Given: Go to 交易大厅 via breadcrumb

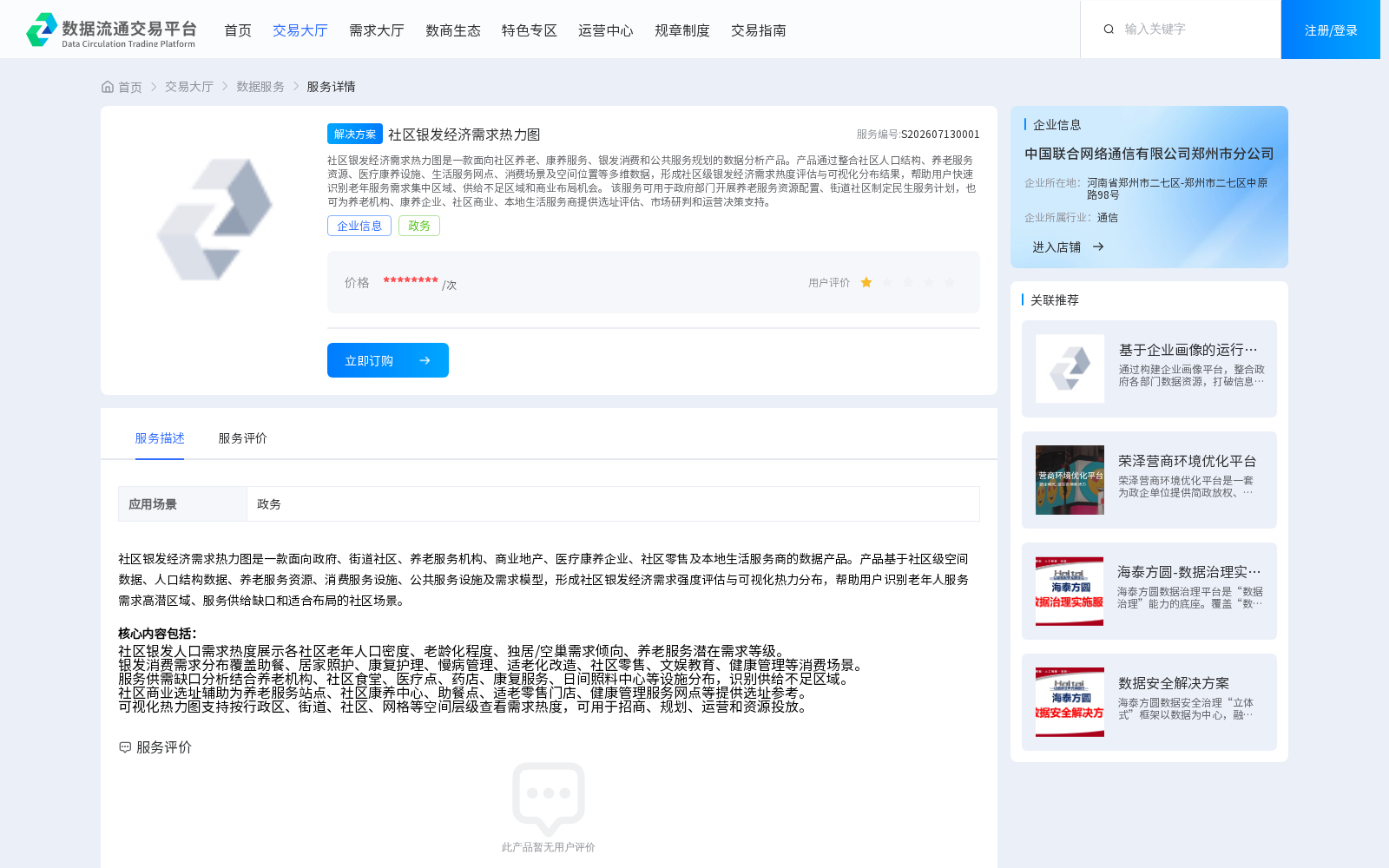Looking at the screenshot, I should [189, 87].
